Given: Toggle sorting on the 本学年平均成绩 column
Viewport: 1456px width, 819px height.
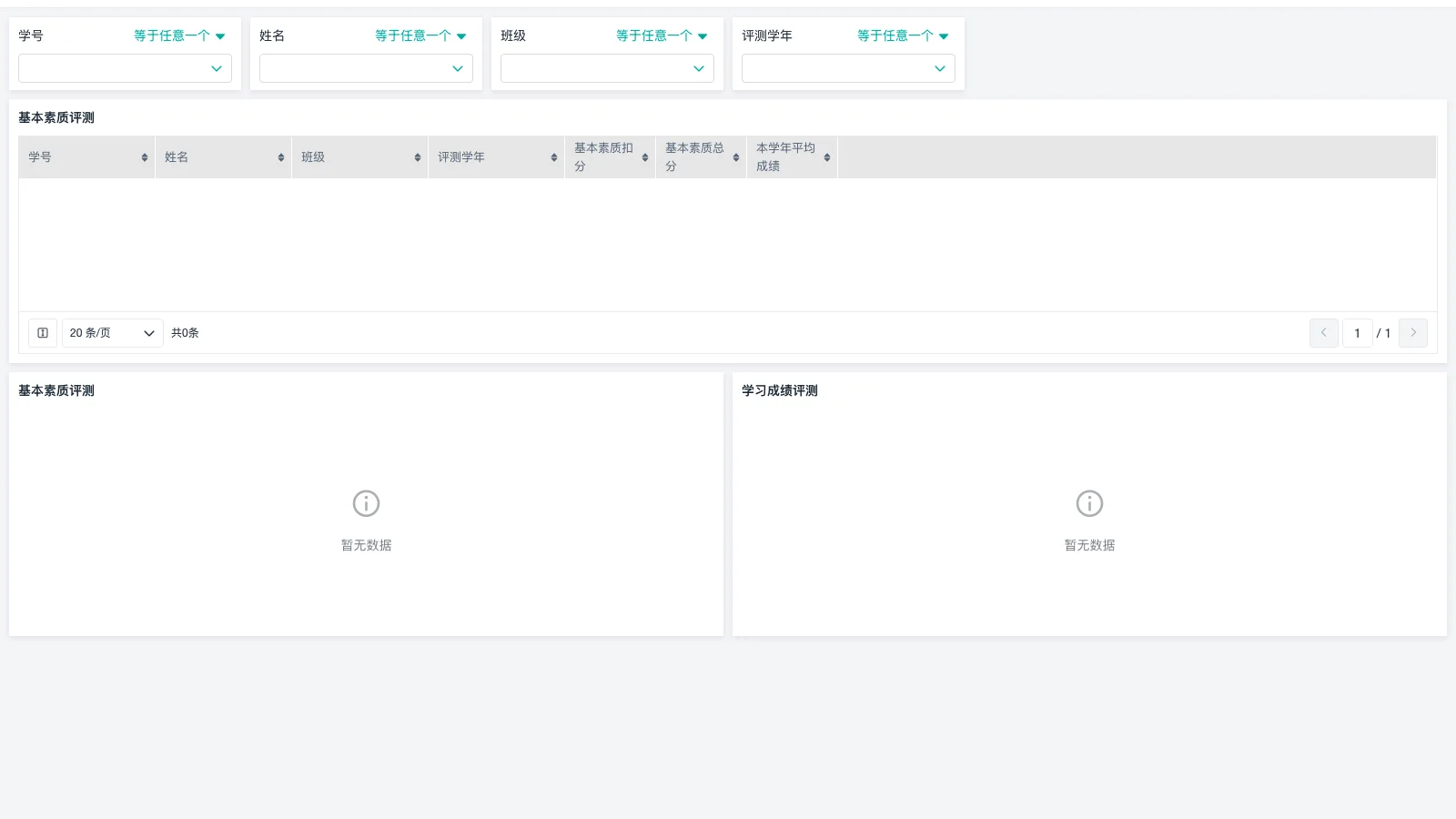Looking at the screenshot, I should click(x=827, y=157).
